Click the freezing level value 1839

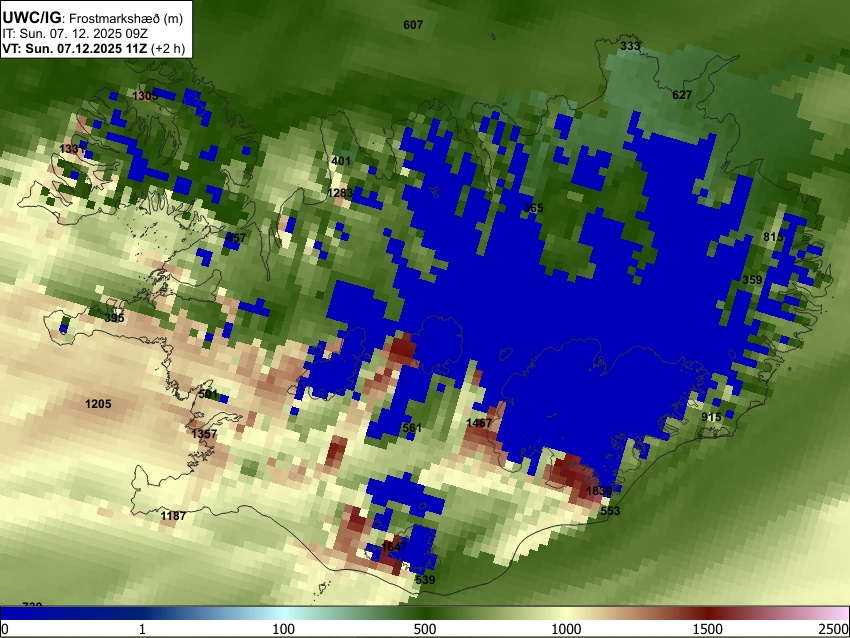coord(600,491)
